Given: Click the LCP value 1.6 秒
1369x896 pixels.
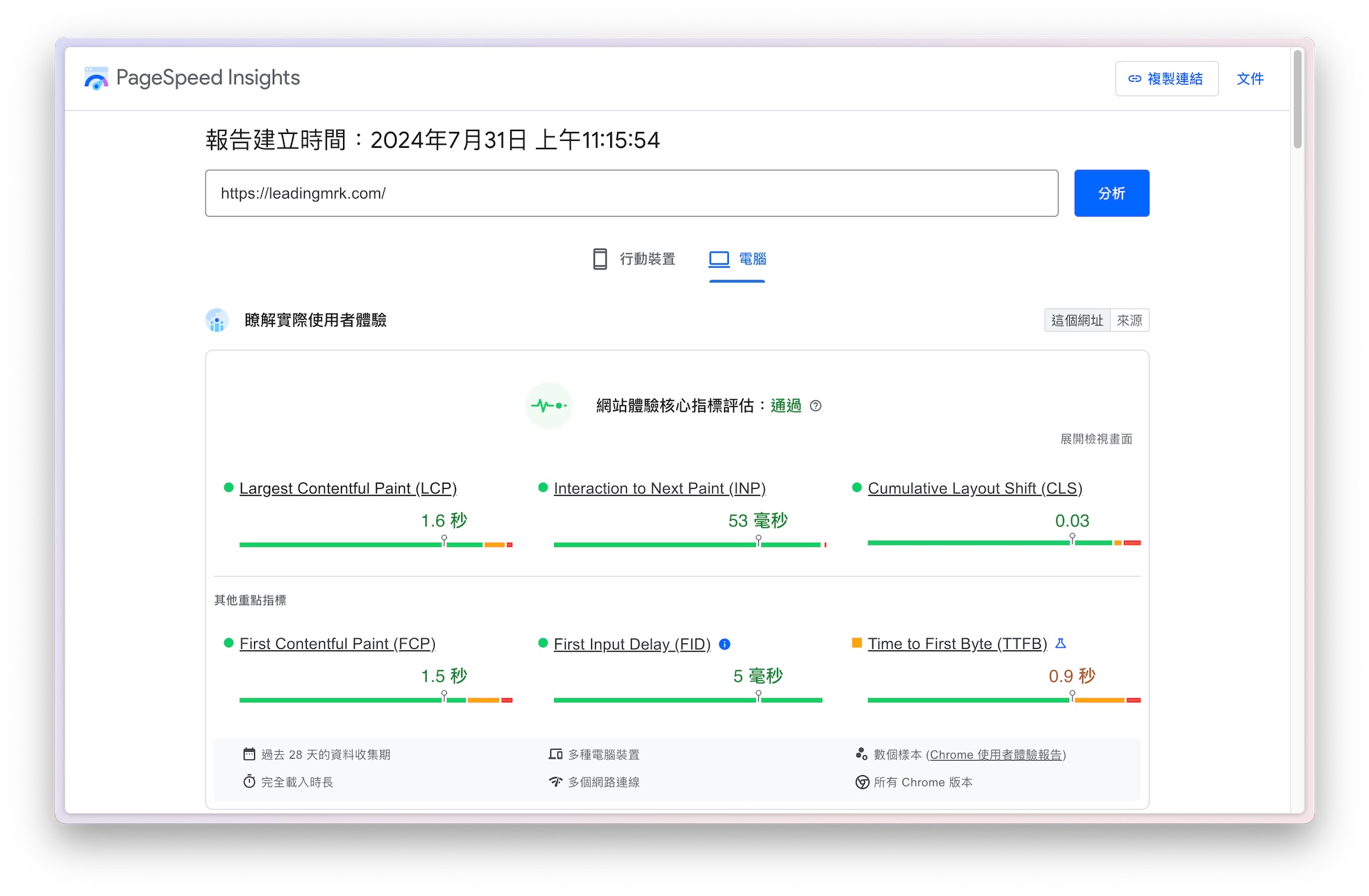Looking at the screenshot, I should point(444,521).
